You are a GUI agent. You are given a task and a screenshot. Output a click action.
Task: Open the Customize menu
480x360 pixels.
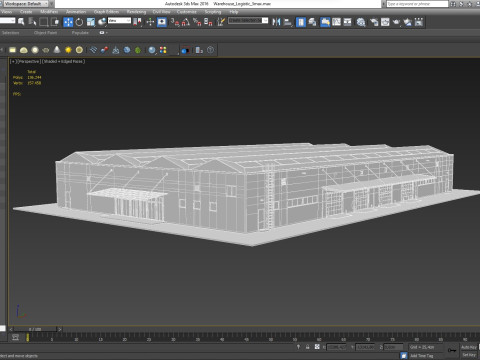pos(187,12)
